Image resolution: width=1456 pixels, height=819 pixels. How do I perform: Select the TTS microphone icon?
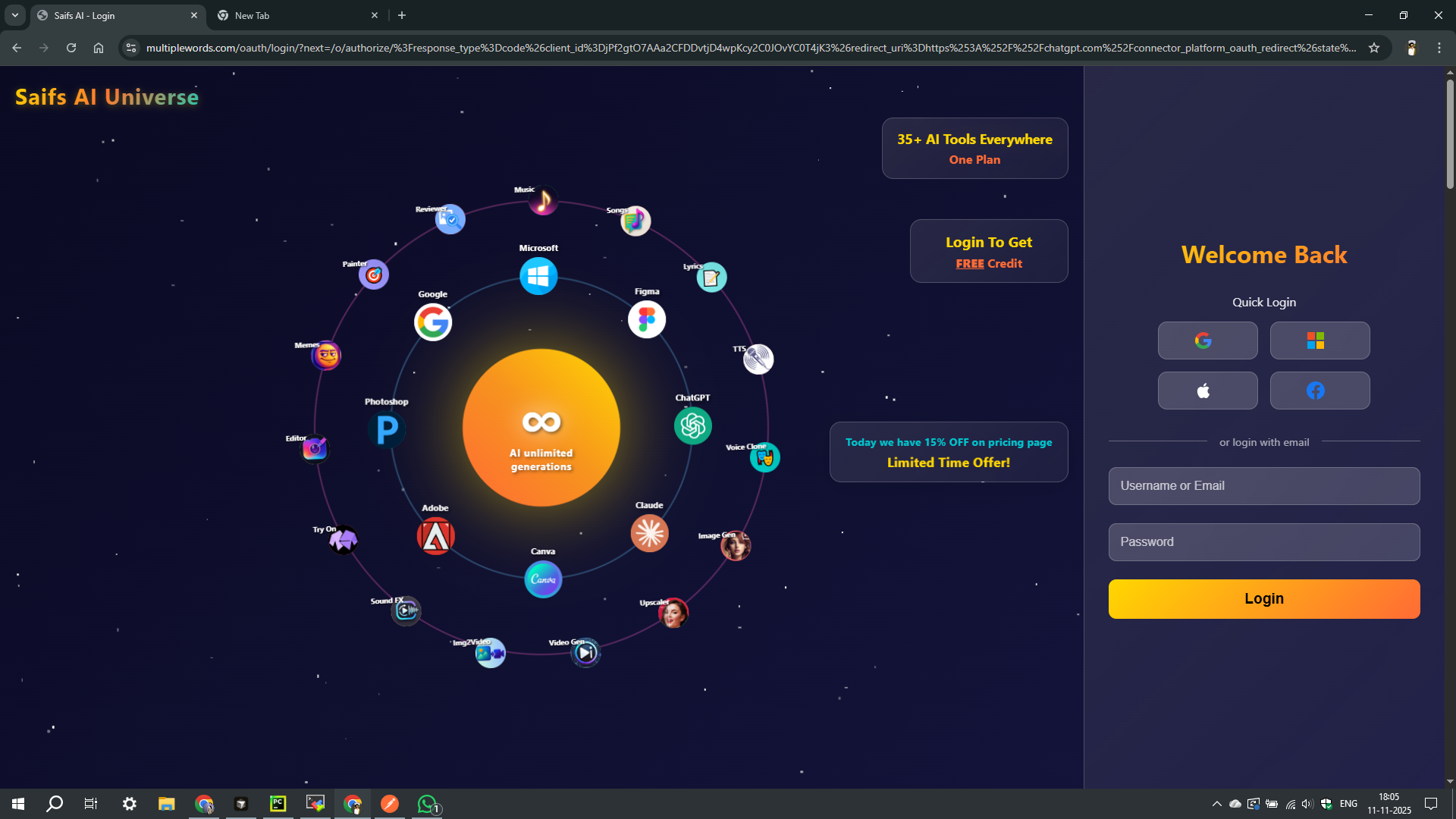[758, 359]
